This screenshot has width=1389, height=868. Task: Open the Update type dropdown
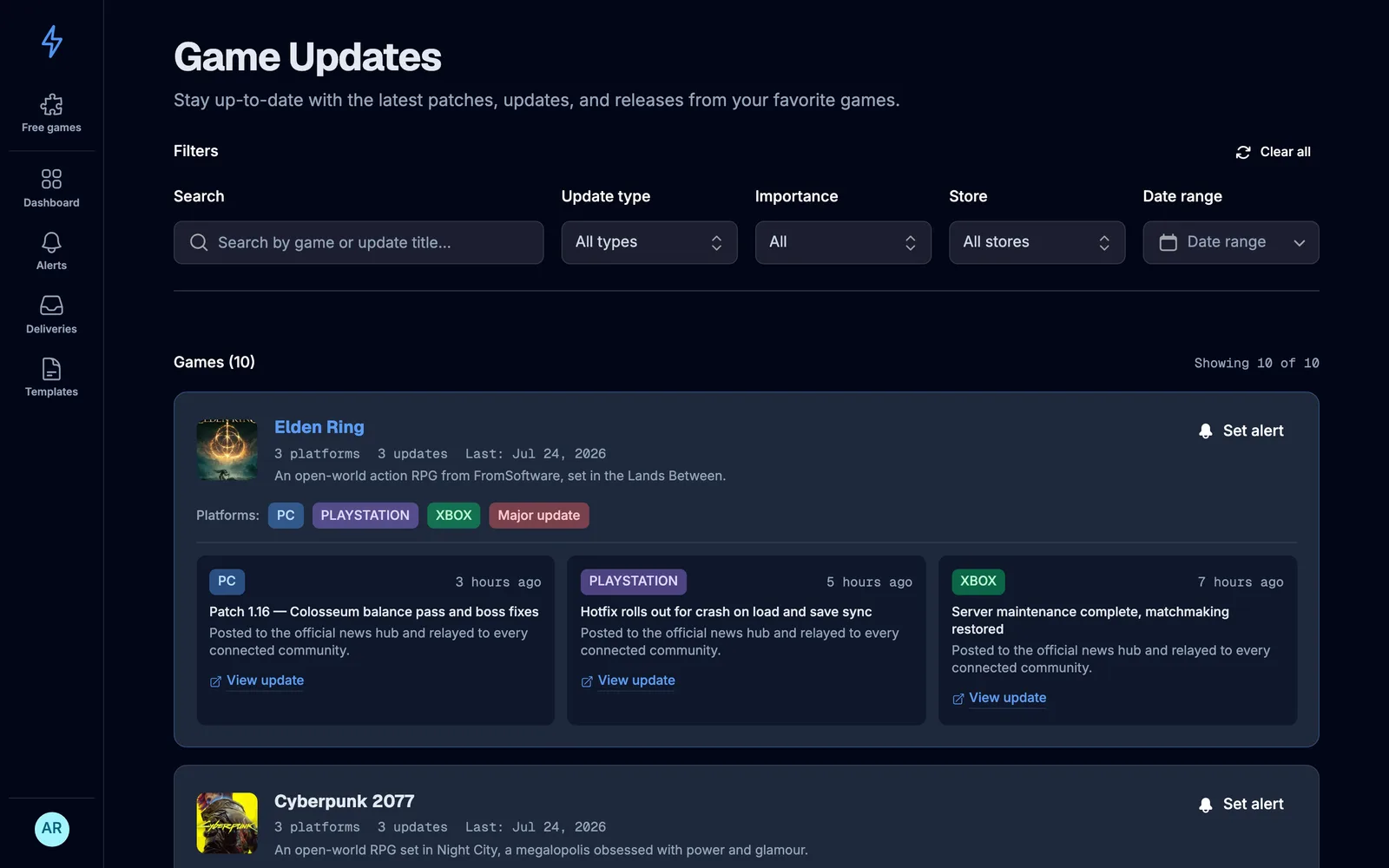click(649, 242)
